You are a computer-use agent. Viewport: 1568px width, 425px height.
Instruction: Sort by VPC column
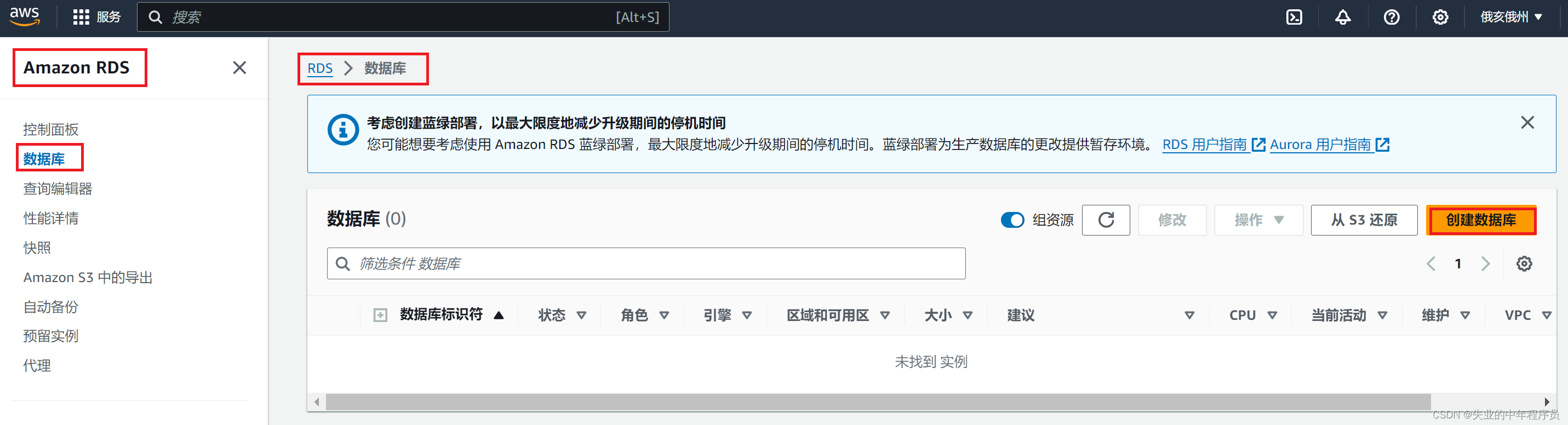[1528, 315]
